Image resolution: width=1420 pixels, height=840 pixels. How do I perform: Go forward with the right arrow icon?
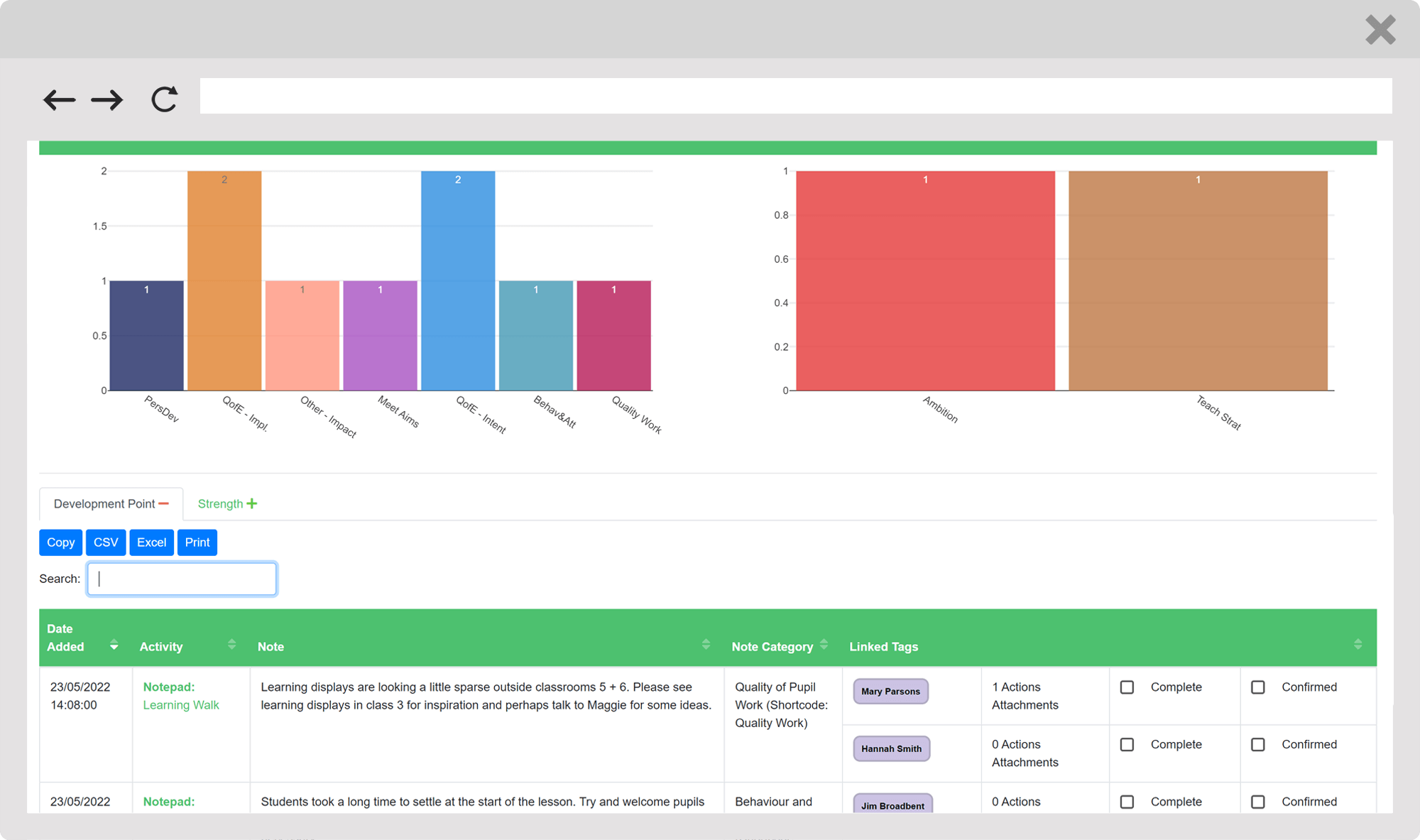point(107,99)
